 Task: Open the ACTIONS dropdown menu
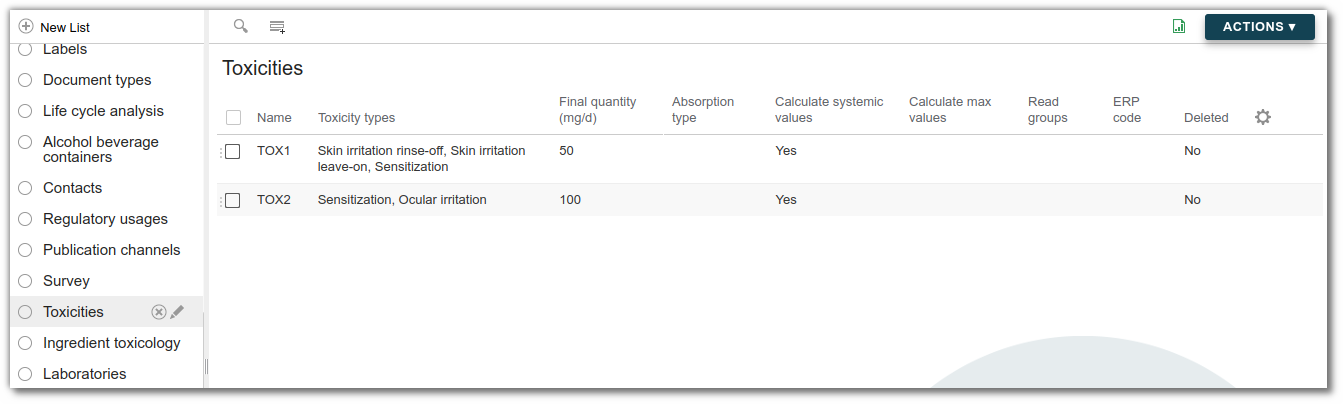coord(1259,27)
